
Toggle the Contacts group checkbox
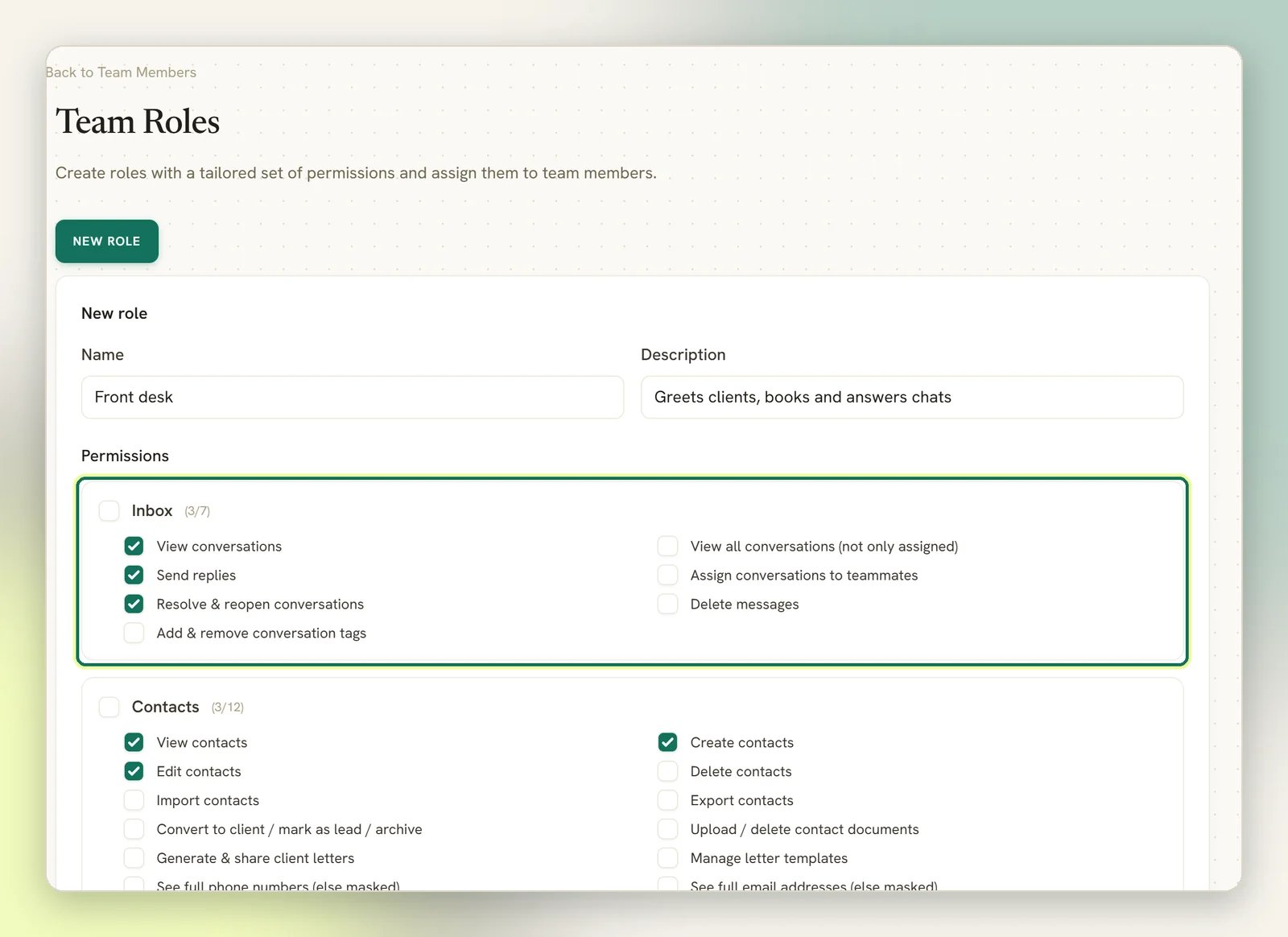(109, 708)
